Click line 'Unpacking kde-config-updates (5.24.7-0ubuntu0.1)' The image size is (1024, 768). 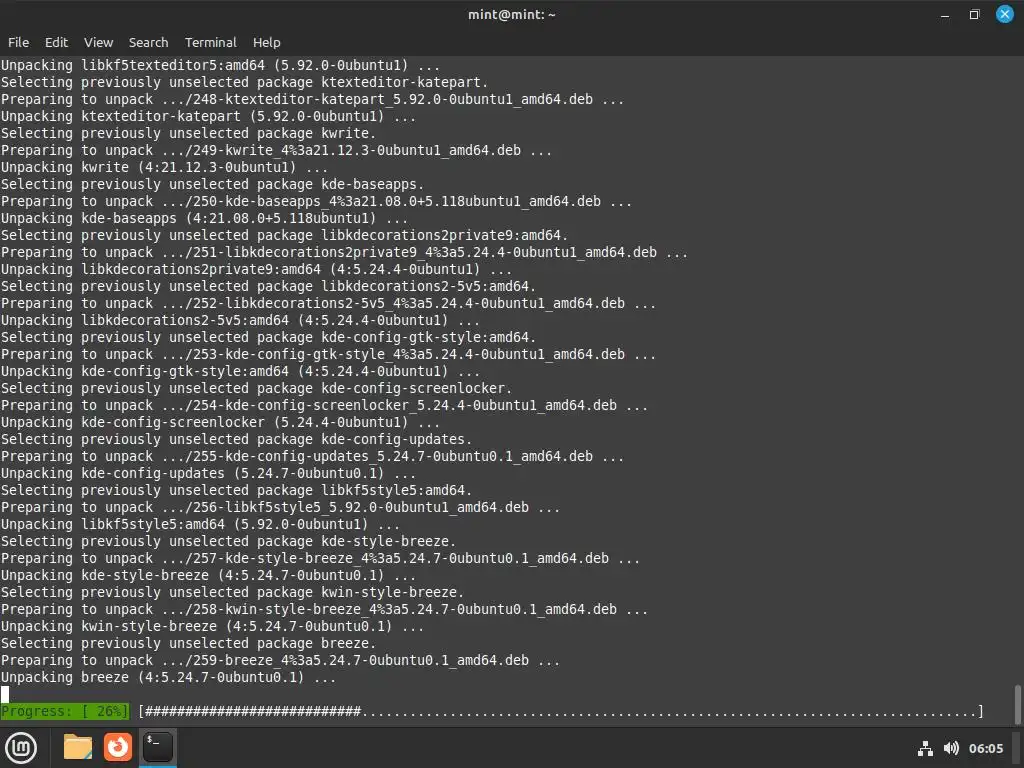[x=208, y=473]
